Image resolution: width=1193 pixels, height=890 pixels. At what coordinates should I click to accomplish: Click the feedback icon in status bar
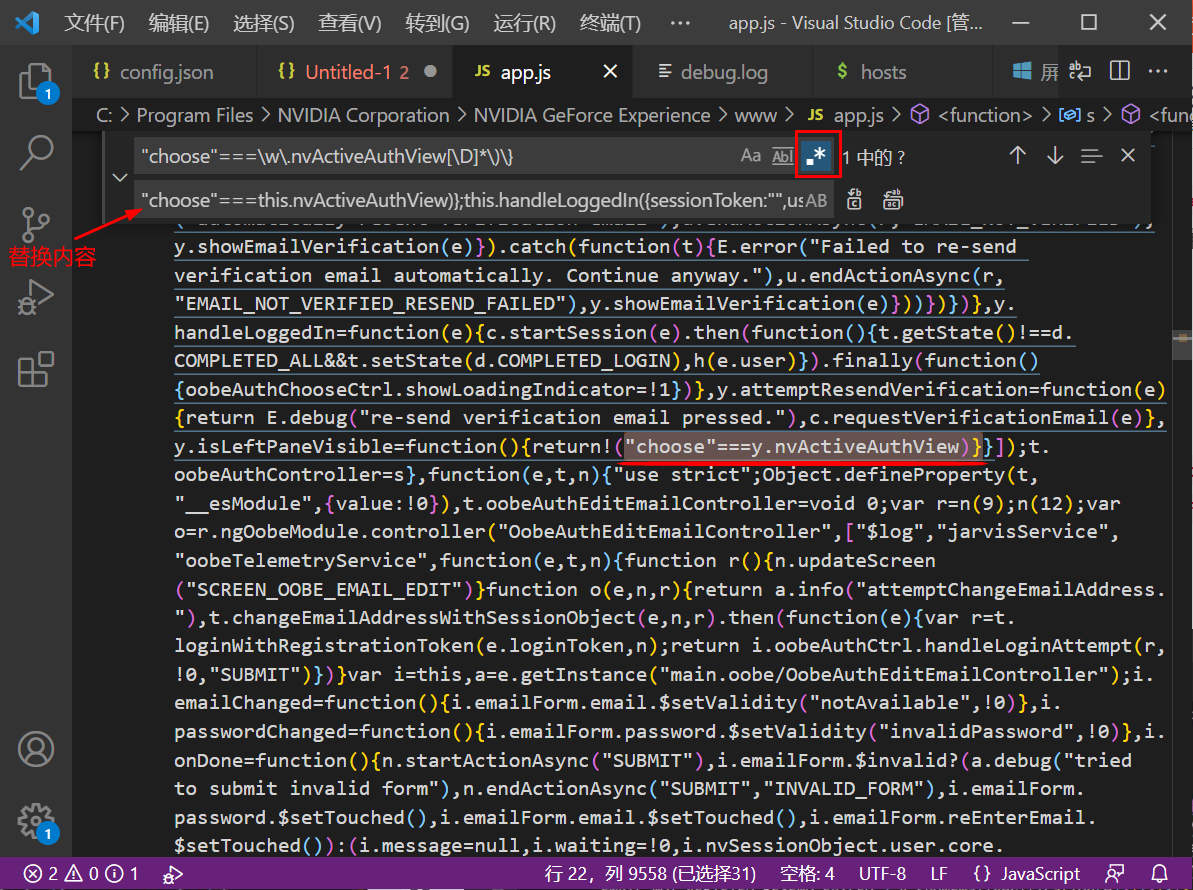[1115, 874]
